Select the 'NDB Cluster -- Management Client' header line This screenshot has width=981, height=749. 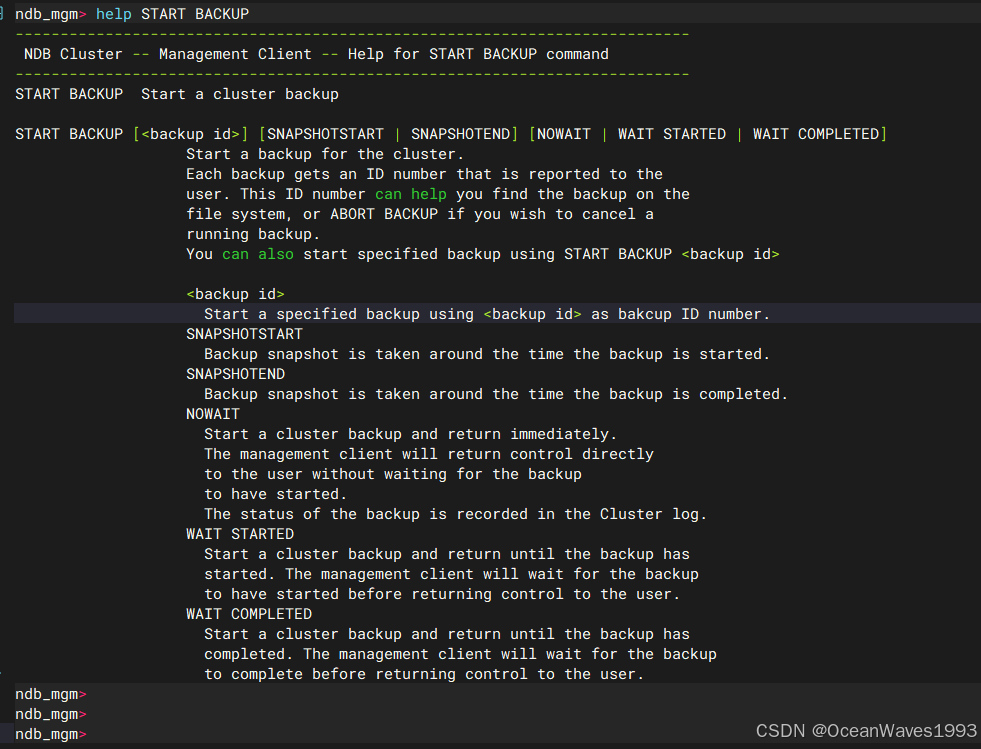[316, 54]
